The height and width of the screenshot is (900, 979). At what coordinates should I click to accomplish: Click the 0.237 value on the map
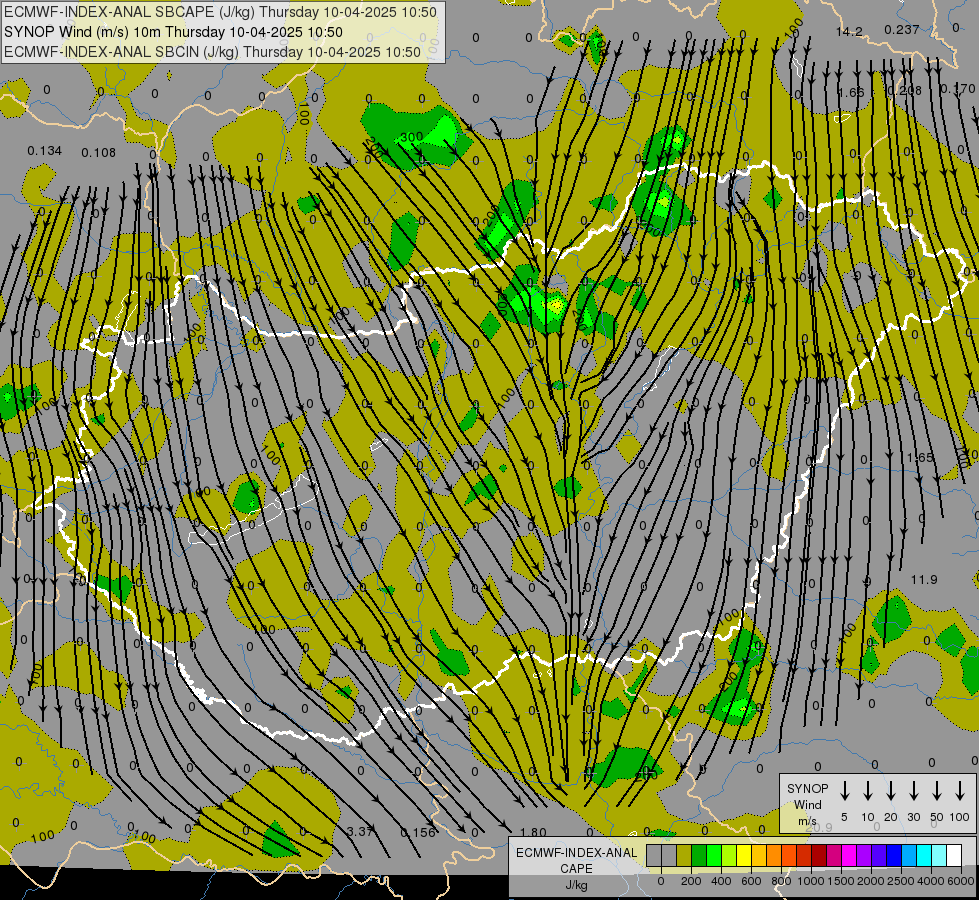click(x=902, y=29)
